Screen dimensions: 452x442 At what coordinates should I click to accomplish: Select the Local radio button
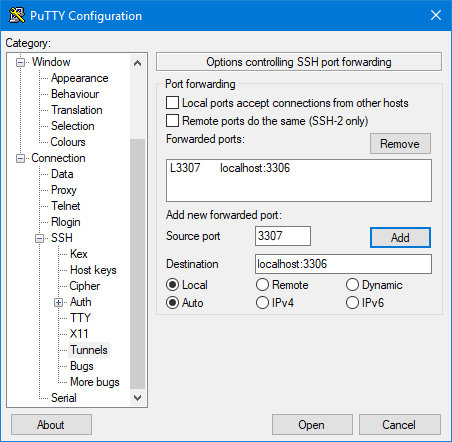(172, 285)
